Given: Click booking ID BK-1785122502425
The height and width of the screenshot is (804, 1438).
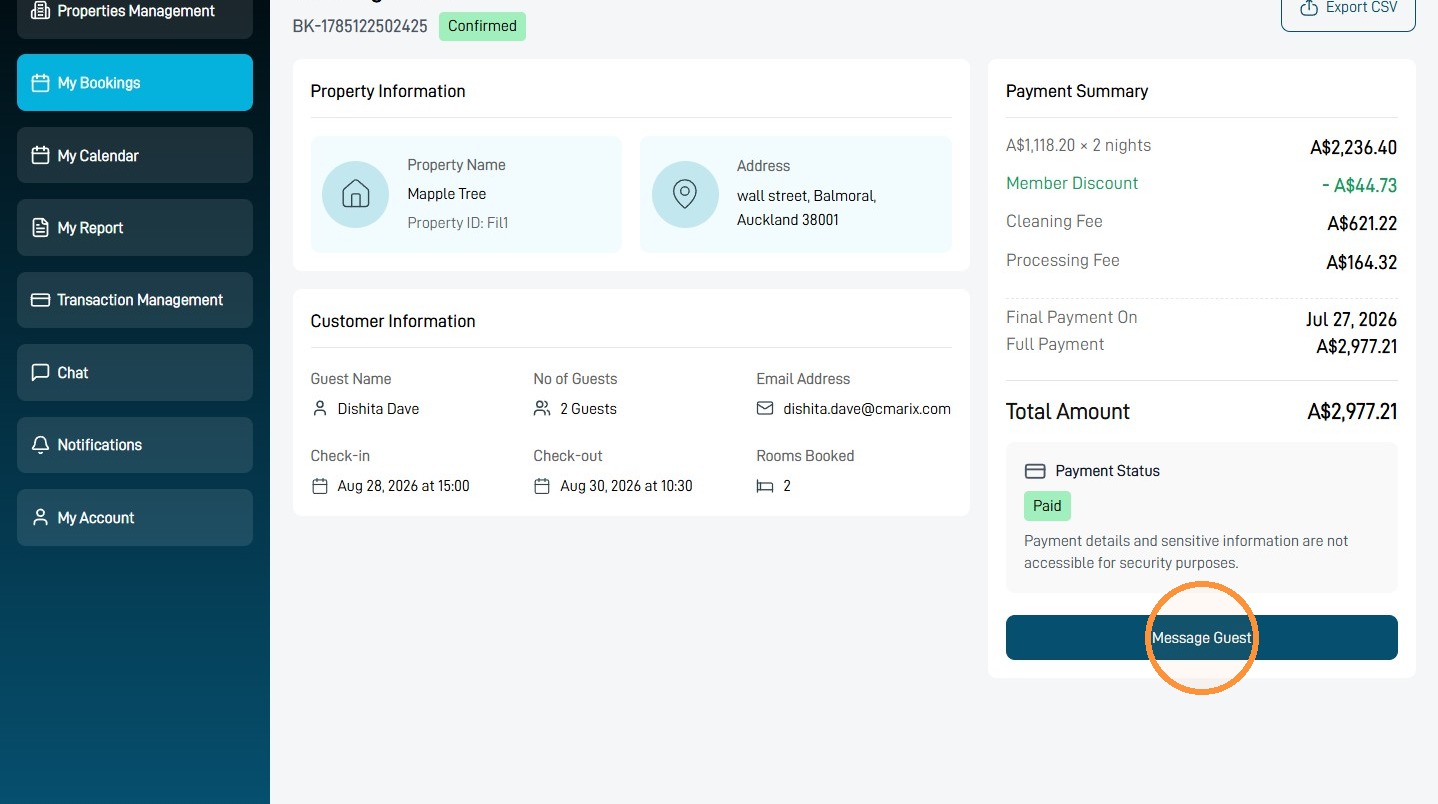Looking at the screenshot, I should pyautogui.click(x=361, y=26).
